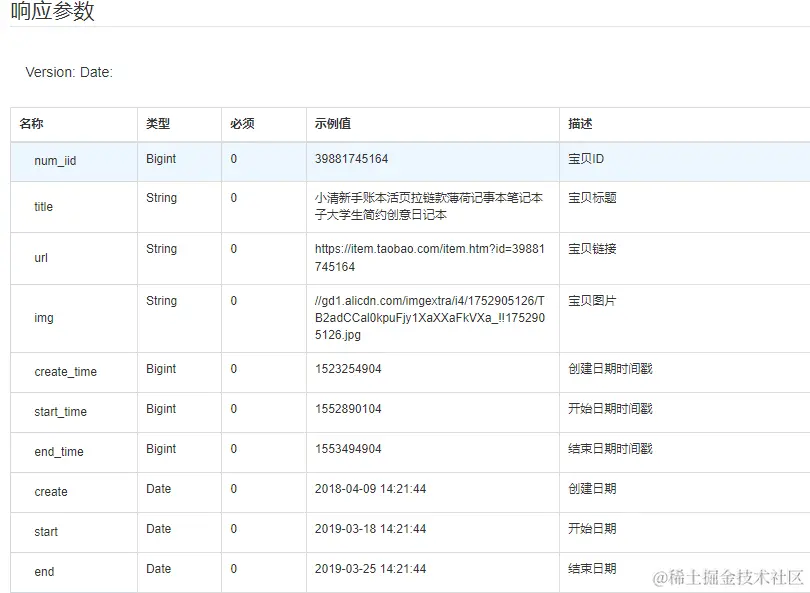810x593 pixels.
Task: Click the 结束日期时间戳 description
Action: (610, 448)
